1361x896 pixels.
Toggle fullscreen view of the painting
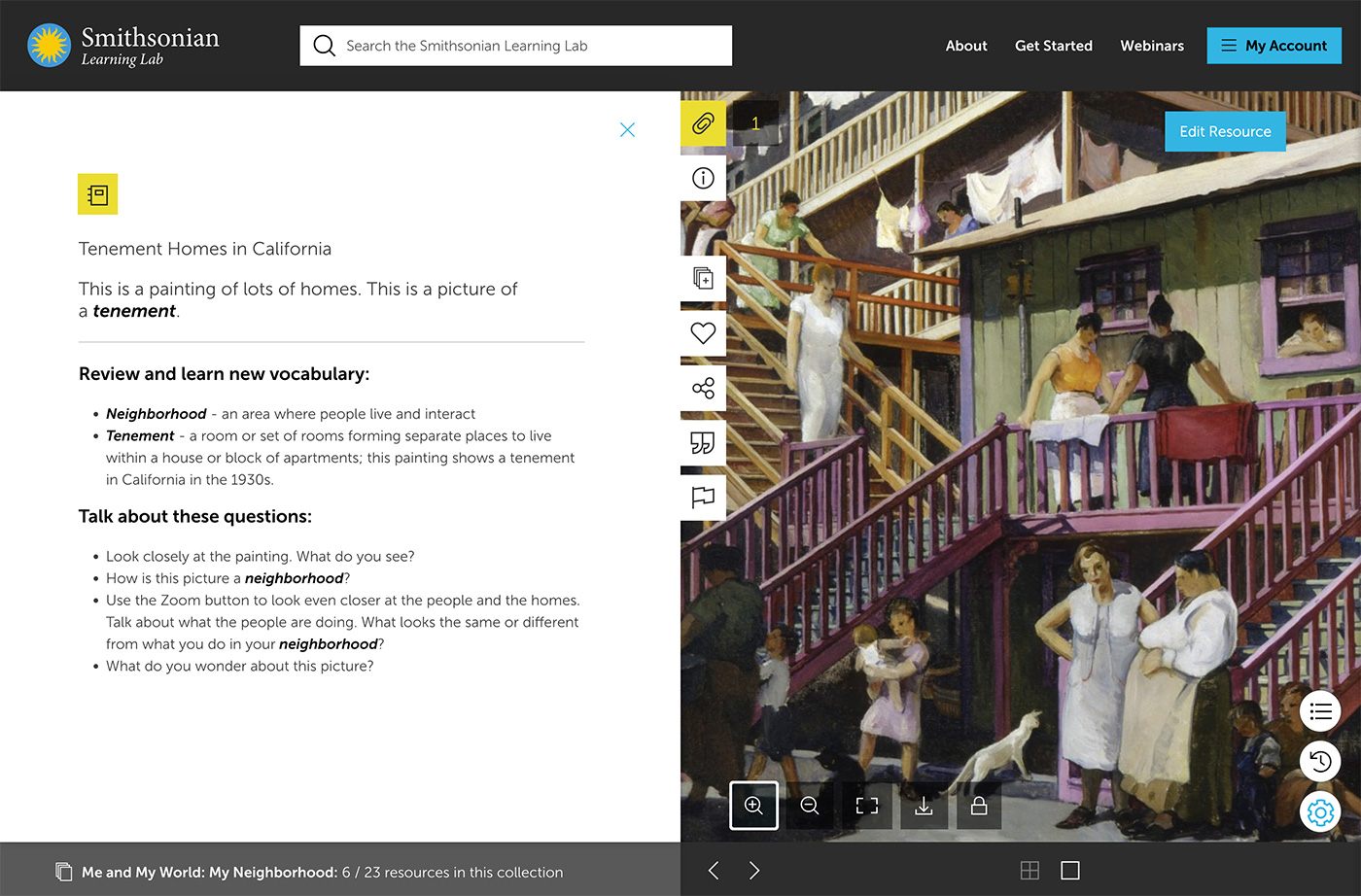point(866,806)
